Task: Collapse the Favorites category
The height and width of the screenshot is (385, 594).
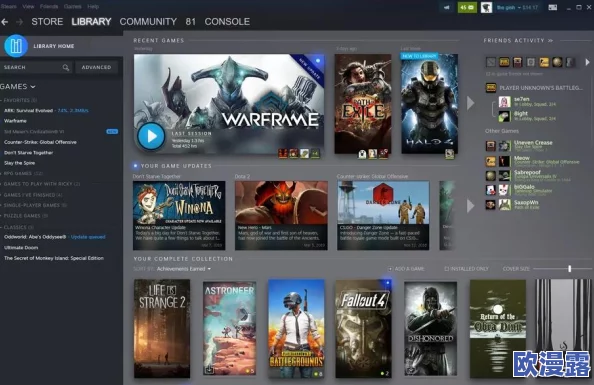Action: click(x=19, y=100)
